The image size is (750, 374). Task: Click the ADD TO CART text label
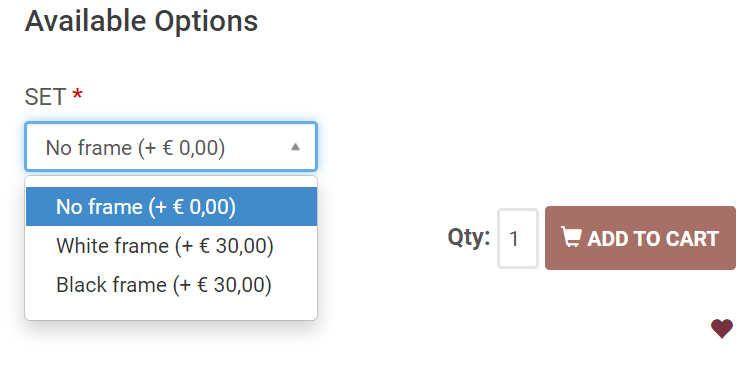[653, 239]
